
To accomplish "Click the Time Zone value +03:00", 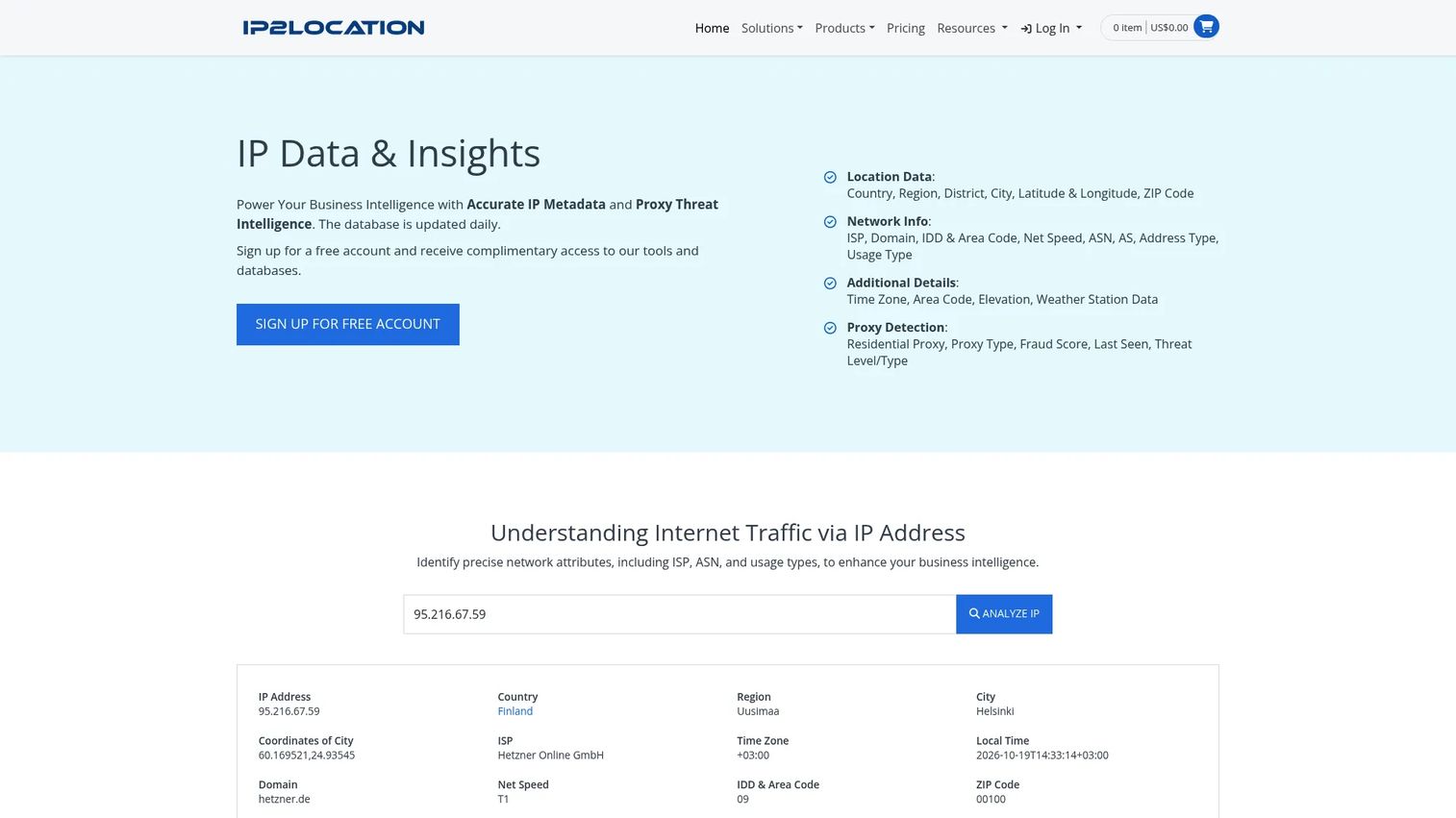I will tap(753, 756).
